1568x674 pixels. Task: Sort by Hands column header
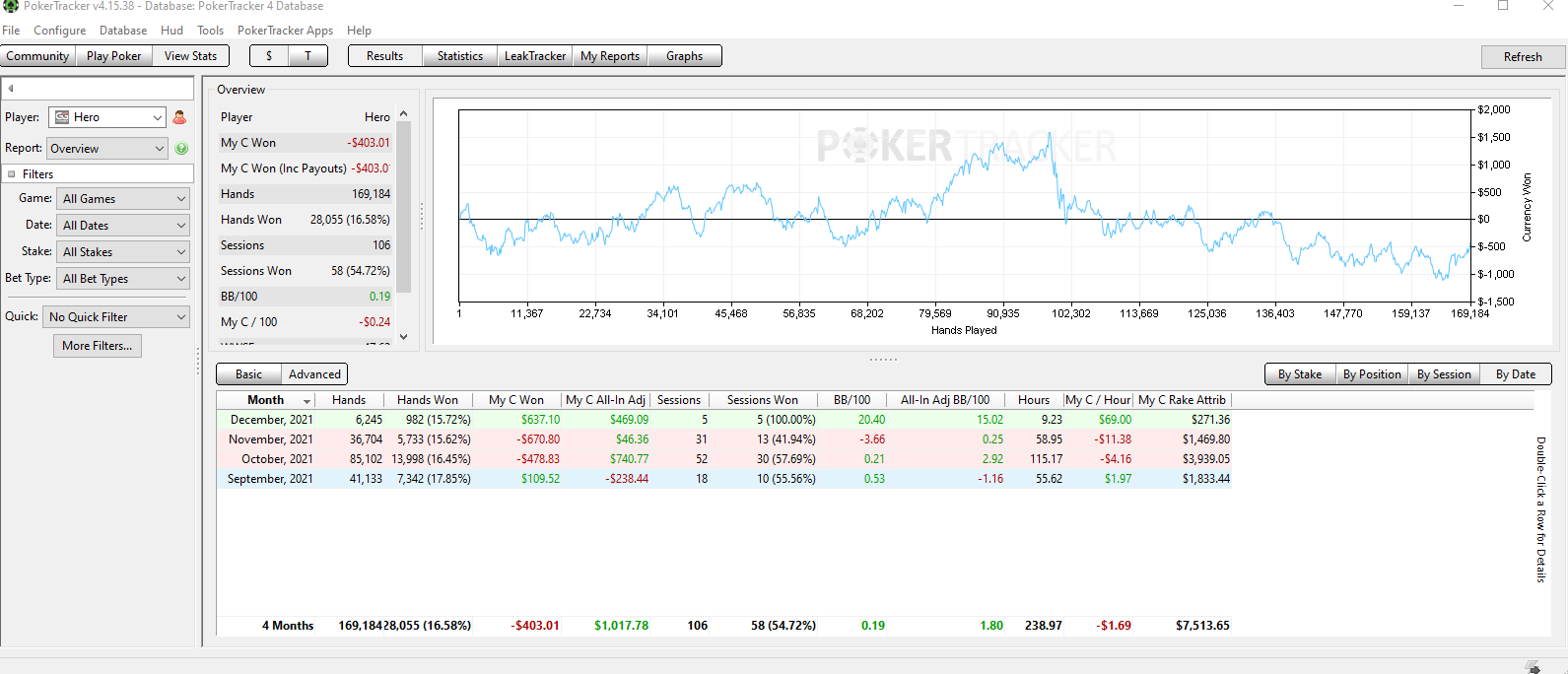pos(349,400)
